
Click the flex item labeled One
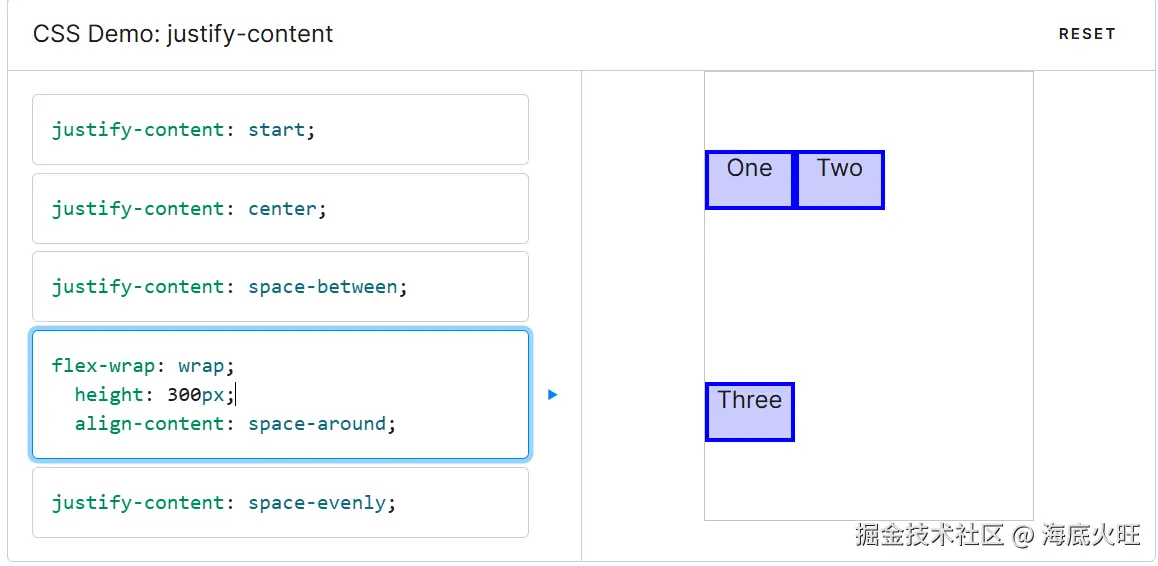coord(749,180)
